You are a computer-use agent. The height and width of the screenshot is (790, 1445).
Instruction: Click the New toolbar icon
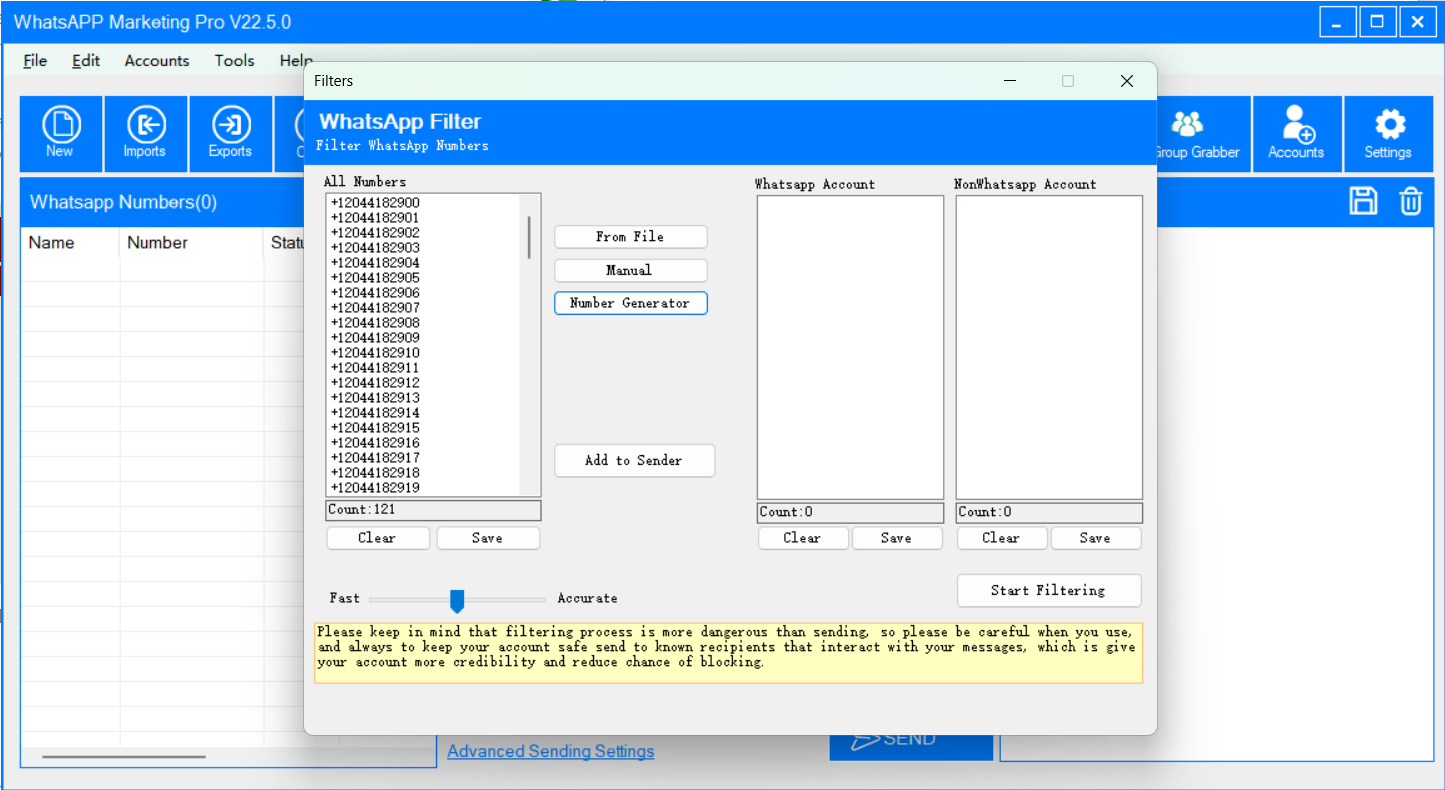[61, 134]
